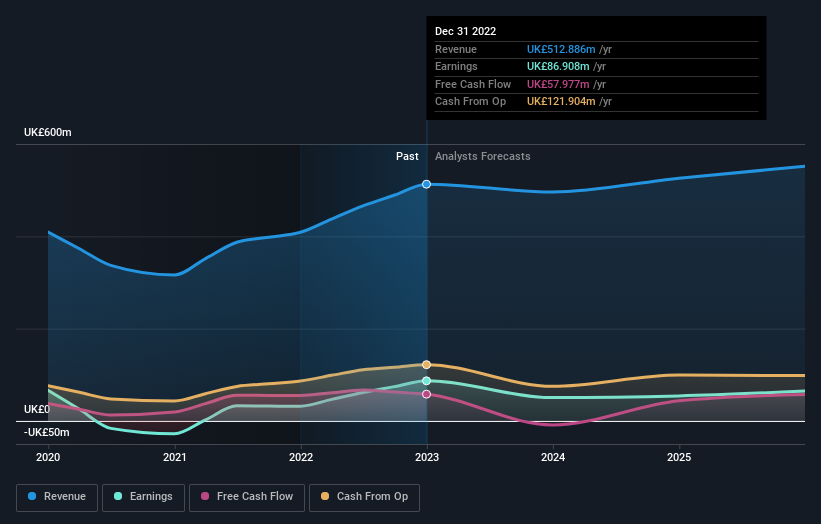821x524 pixels.
Task: Toggle the Revenue legend series
Action: click(x=57, y=497)
